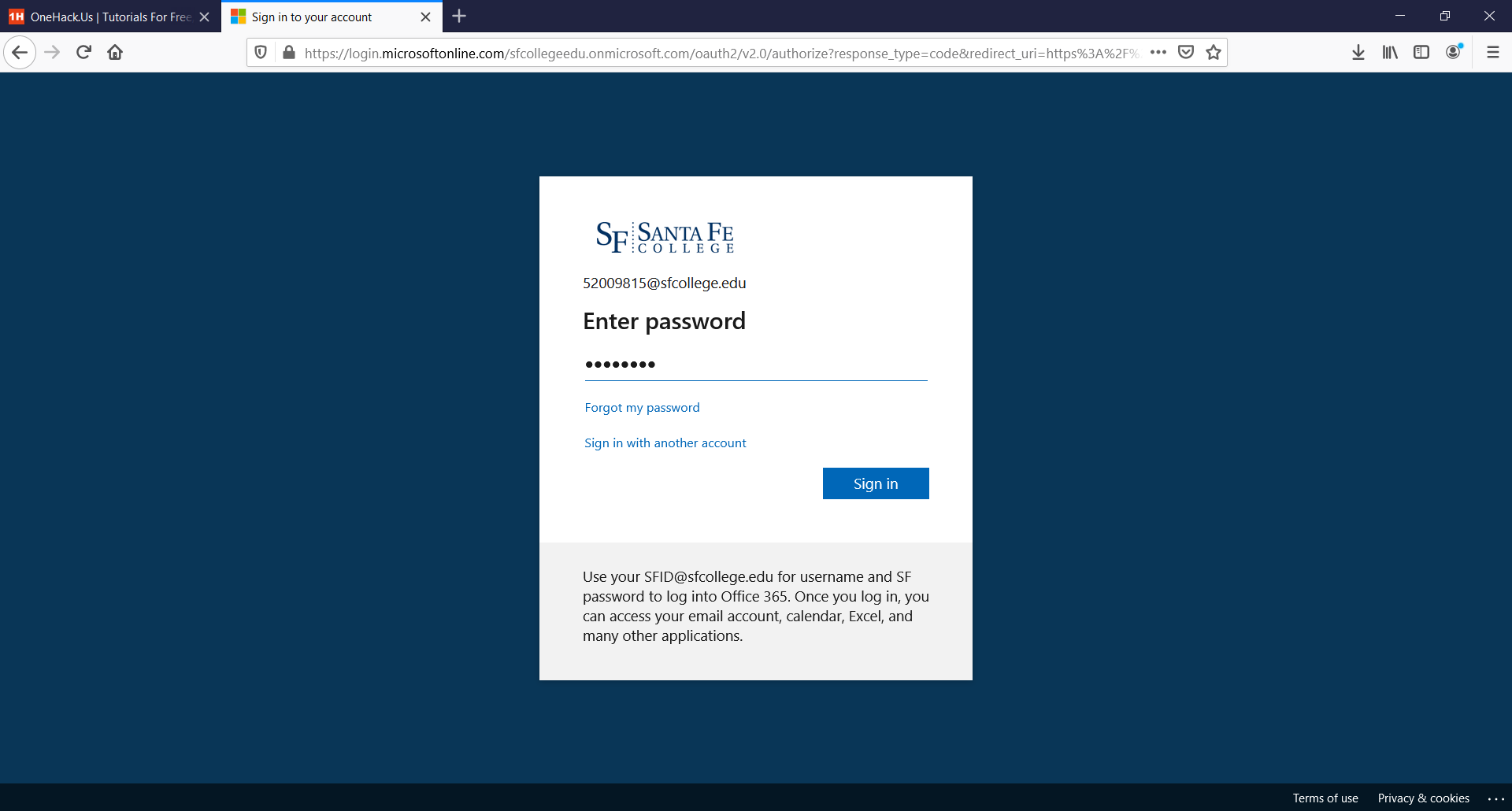Save page to Pocket
Image resolution: width=1512 pixels, height=811 pixels.
(1186, 53)
